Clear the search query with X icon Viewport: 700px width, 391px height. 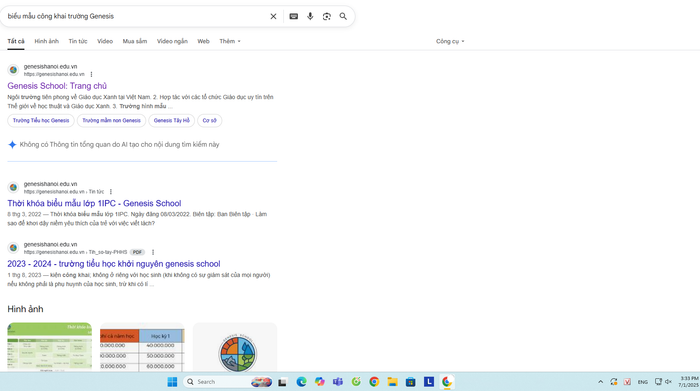click(273, 17)
